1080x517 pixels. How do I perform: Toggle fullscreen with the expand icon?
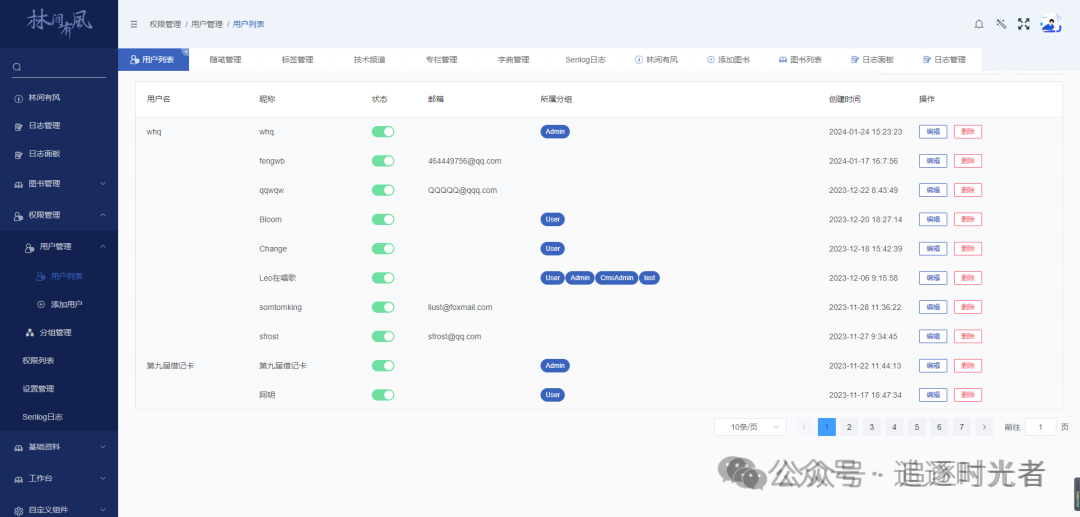tap(1024, 24)
